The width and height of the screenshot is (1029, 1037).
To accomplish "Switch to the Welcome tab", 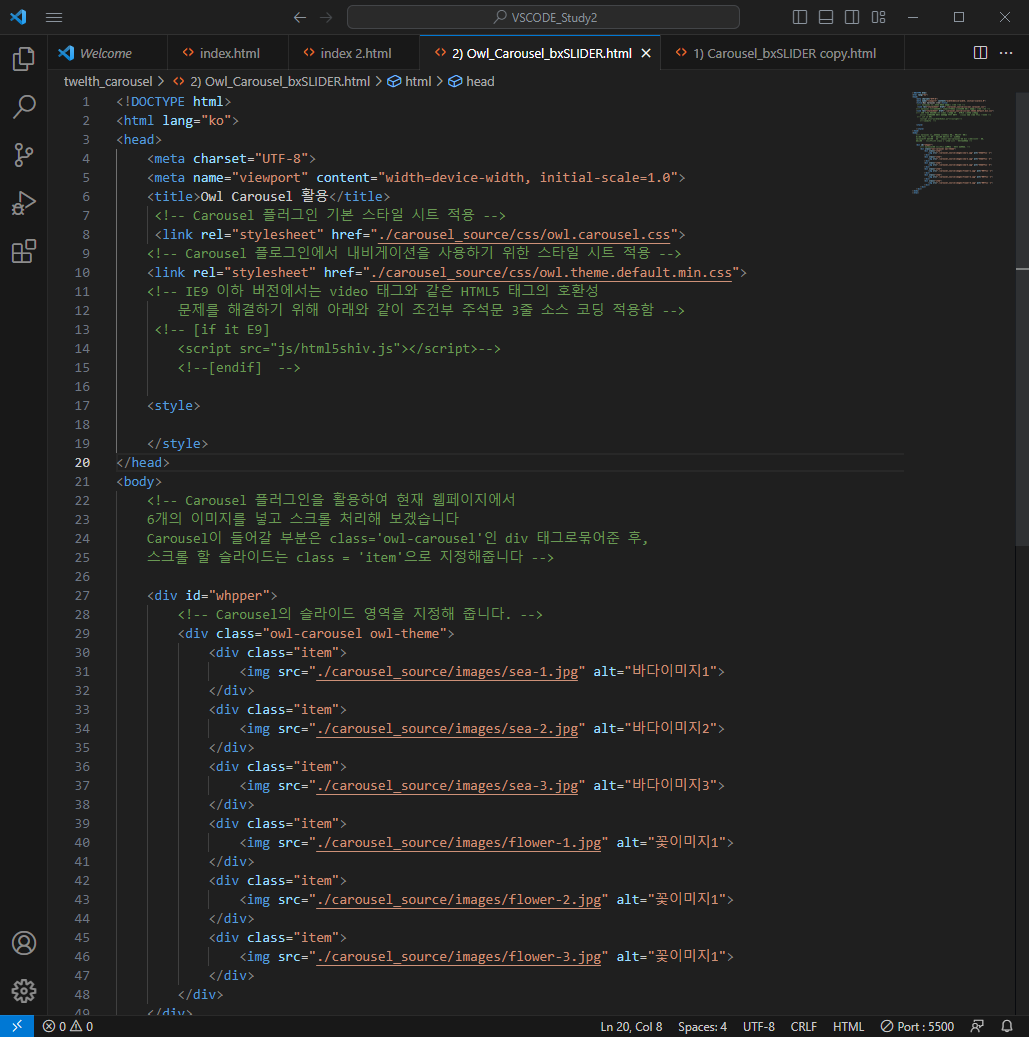I will click(107, 54).
